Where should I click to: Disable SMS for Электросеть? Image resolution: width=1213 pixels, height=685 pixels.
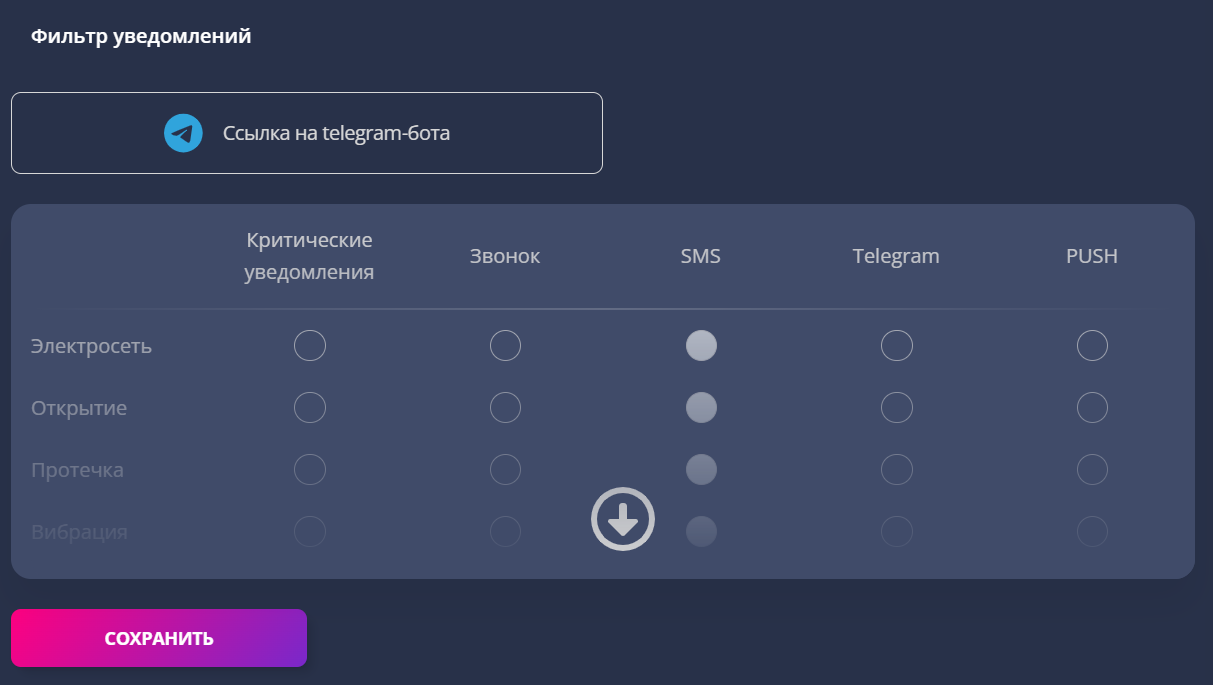[x=701, y=346]
